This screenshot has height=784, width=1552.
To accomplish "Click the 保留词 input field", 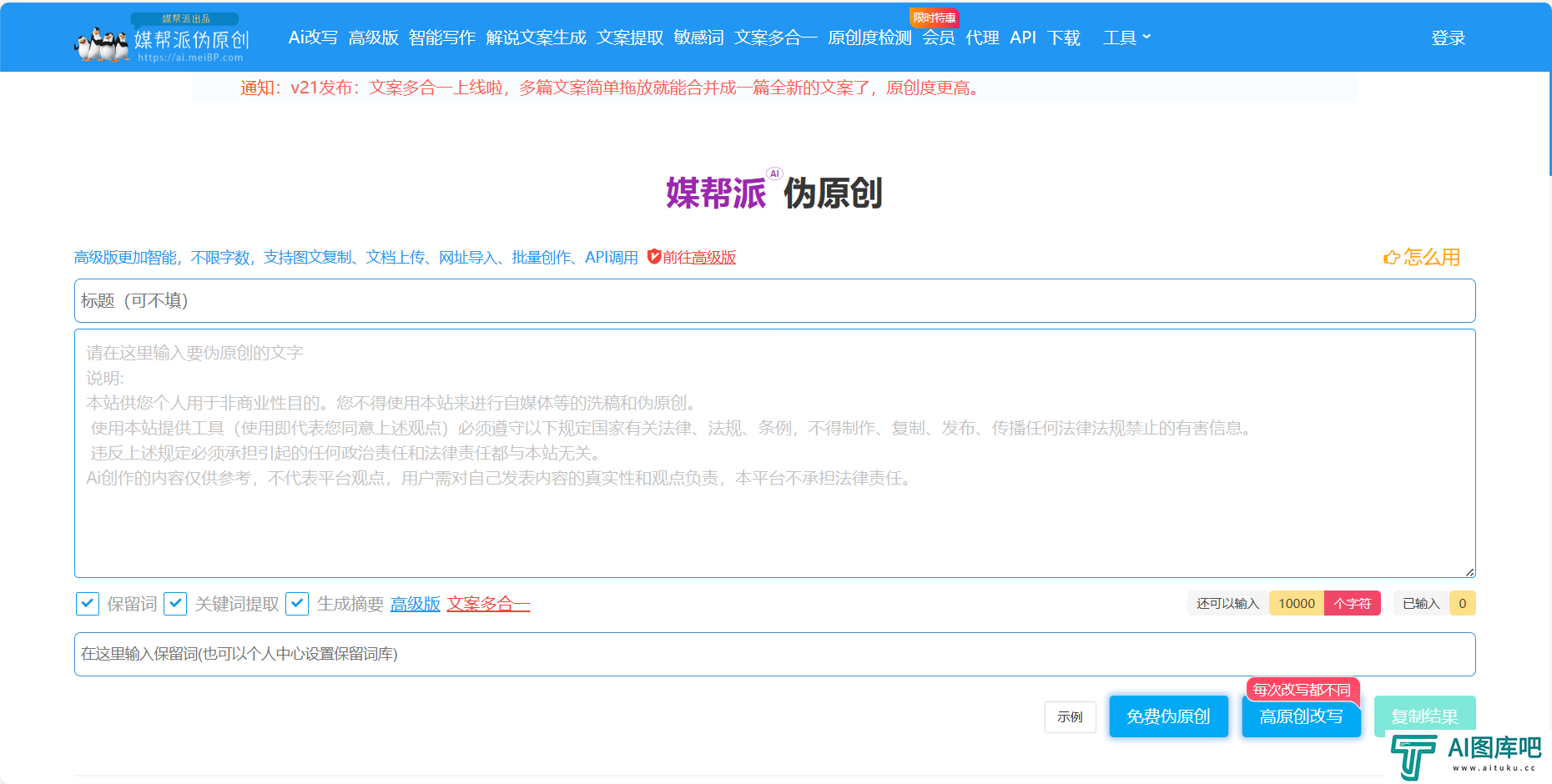I will coord(774,654).
